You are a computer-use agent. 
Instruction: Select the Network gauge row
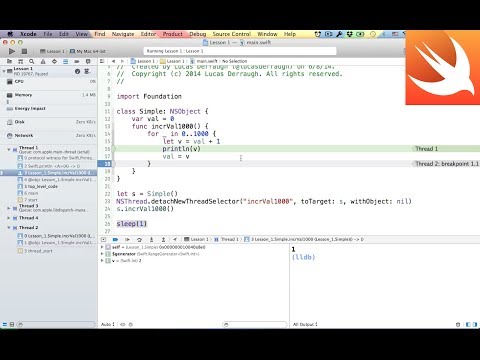[x=49, y=136]
